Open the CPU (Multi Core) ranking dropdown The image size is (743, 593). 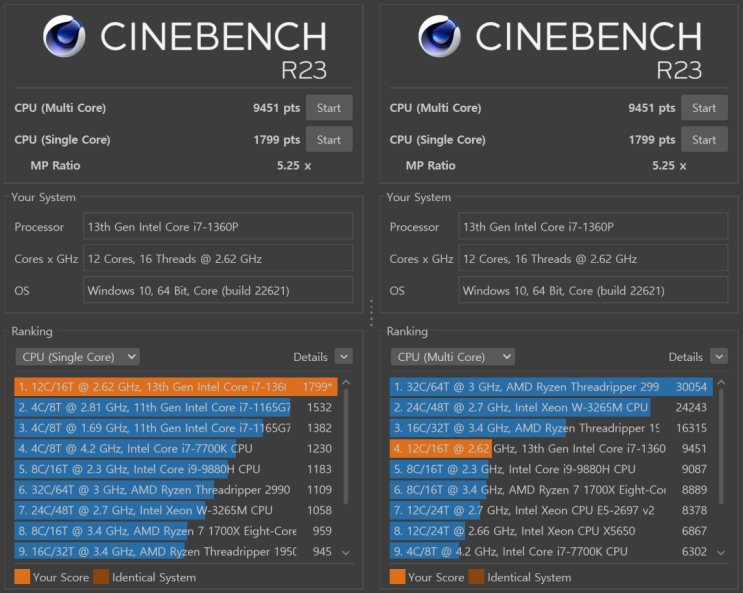453,356
